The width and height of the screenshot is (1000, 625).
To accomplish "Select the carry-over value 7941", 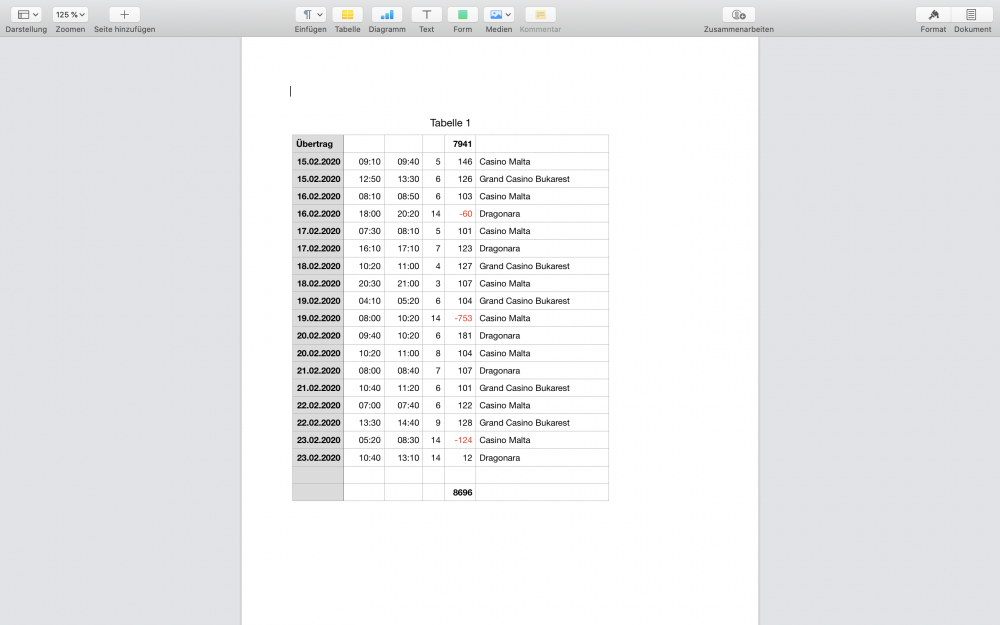I will point(460,143).
